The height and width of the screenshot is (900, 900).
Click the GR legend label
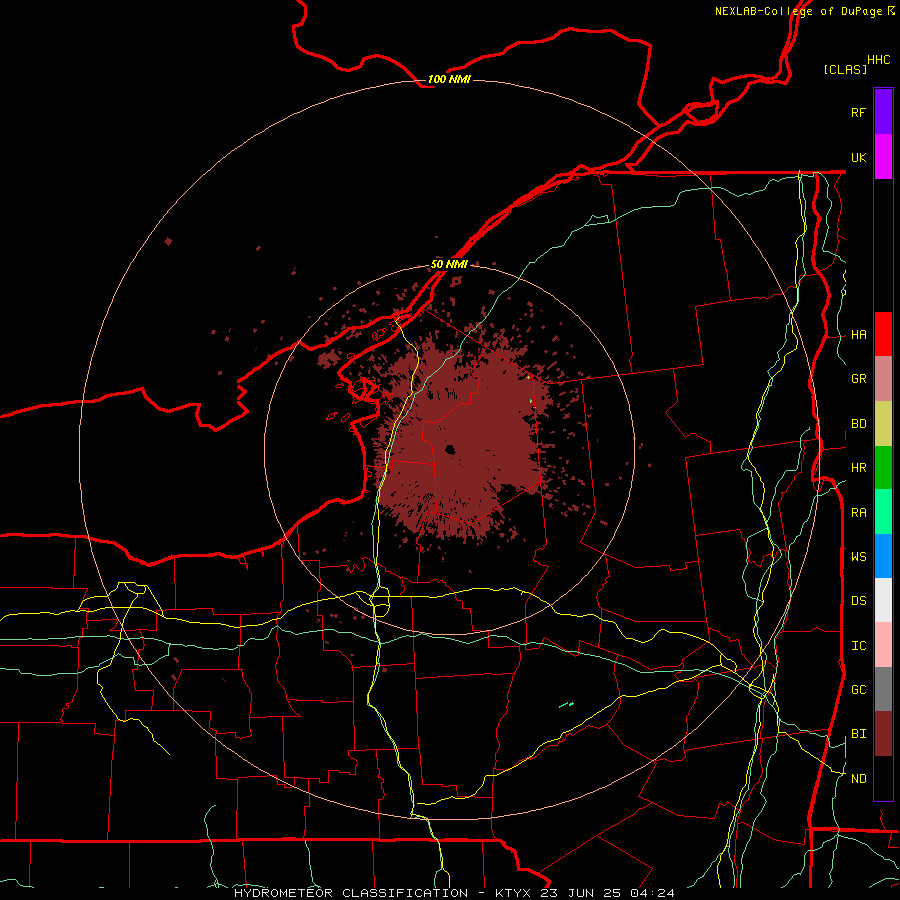tap(859, 379)
